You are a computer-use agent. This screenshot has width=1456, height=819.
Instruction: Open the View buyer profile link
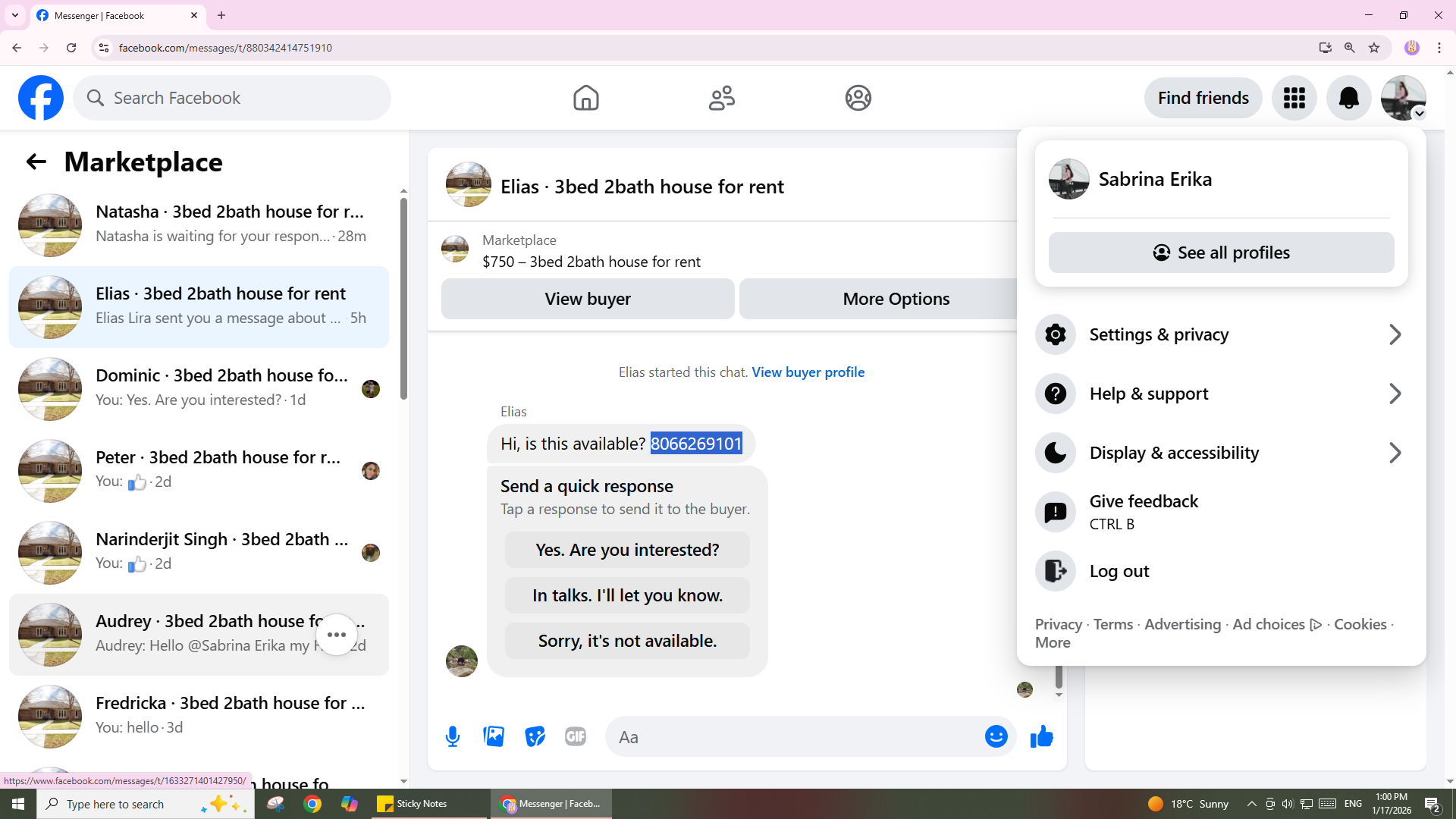(x=808, y=372)
